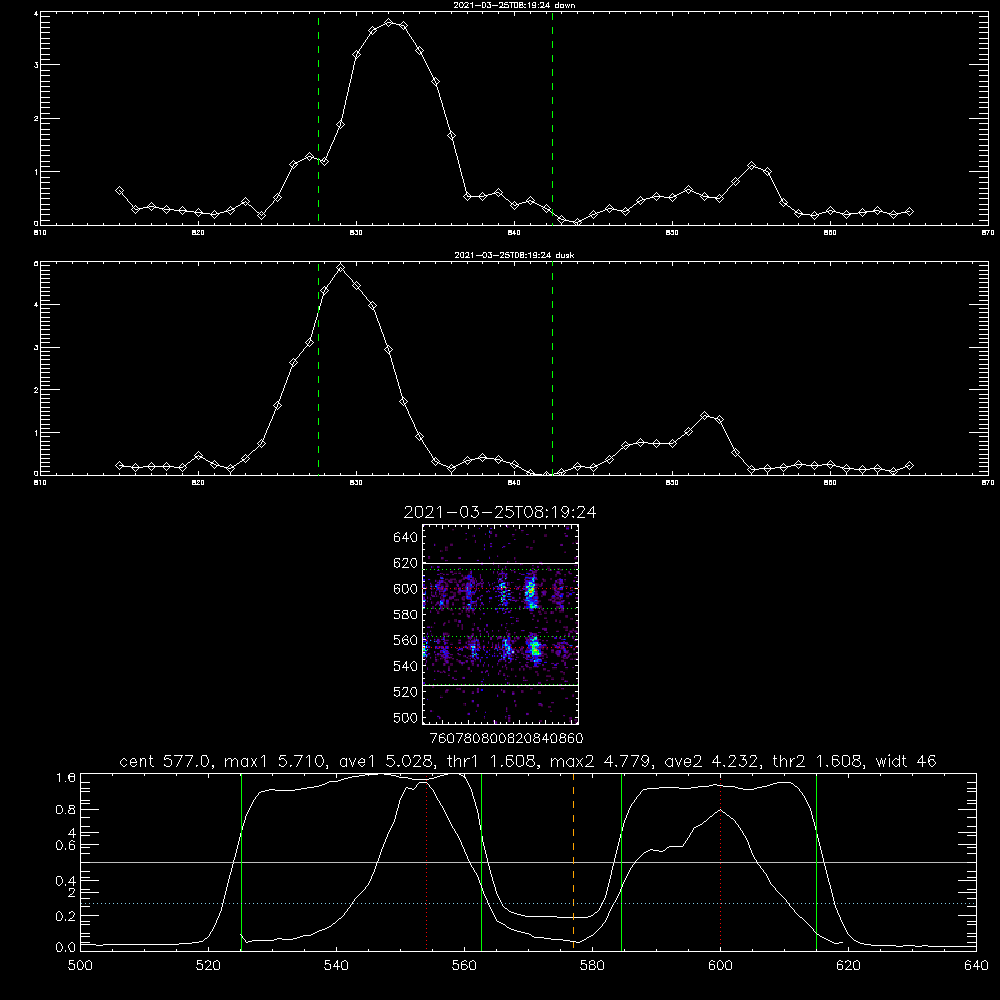Viewport: 1000px width, 1000px height.
Task: Click the green vertical line at 525 in bottom plot
Action: (241, 861)
